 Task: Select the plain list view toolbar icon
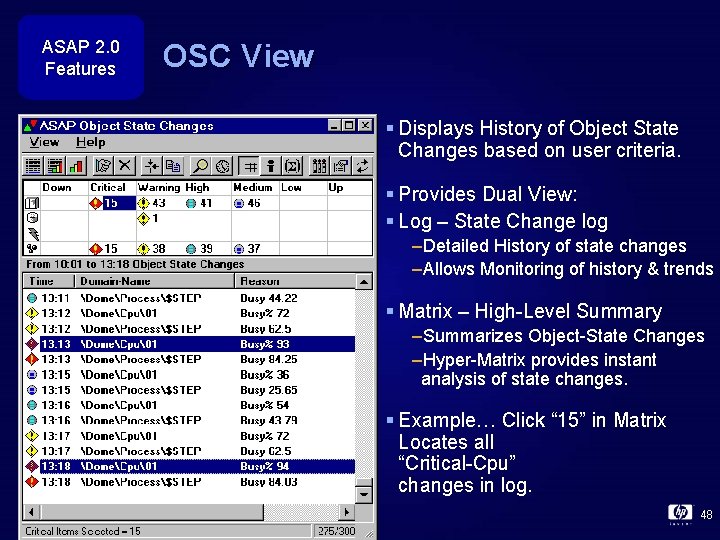point(33,166)
